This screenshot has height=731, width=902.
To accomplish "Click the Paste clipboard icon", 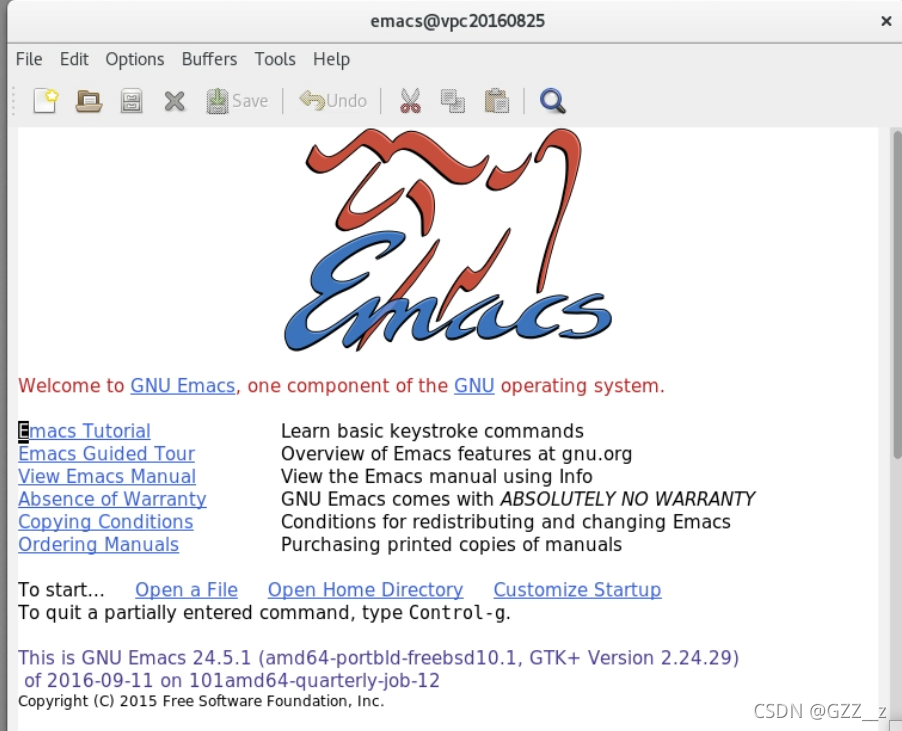I will click(x=496, y=101).
